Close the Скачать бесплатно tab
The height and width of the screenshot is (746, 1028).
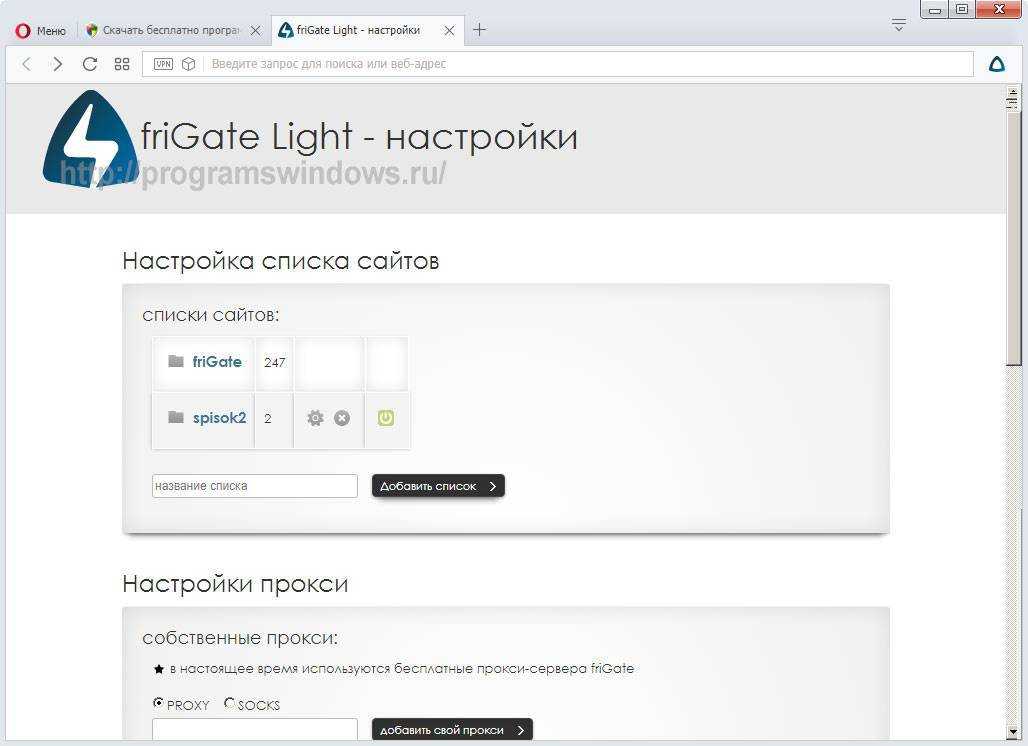click(256, 30)
